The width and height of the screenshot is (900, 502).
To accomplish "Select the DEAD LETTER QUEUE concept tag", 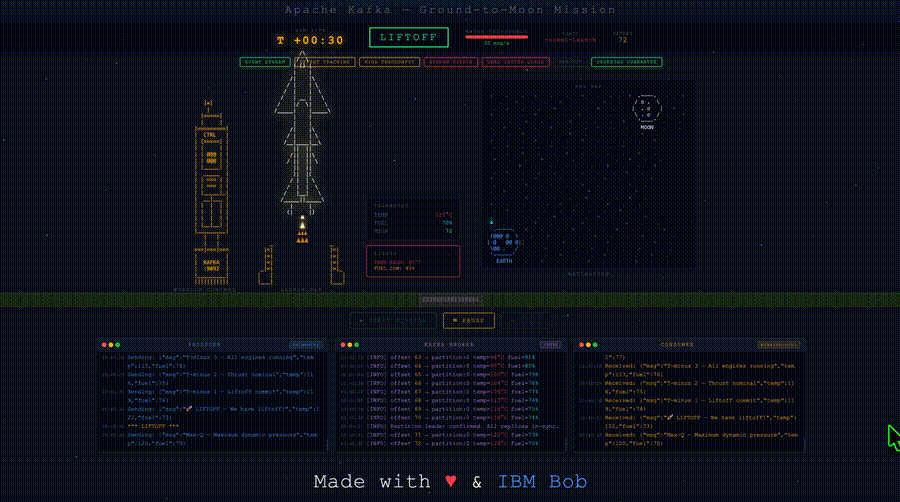I will (516, 62).
